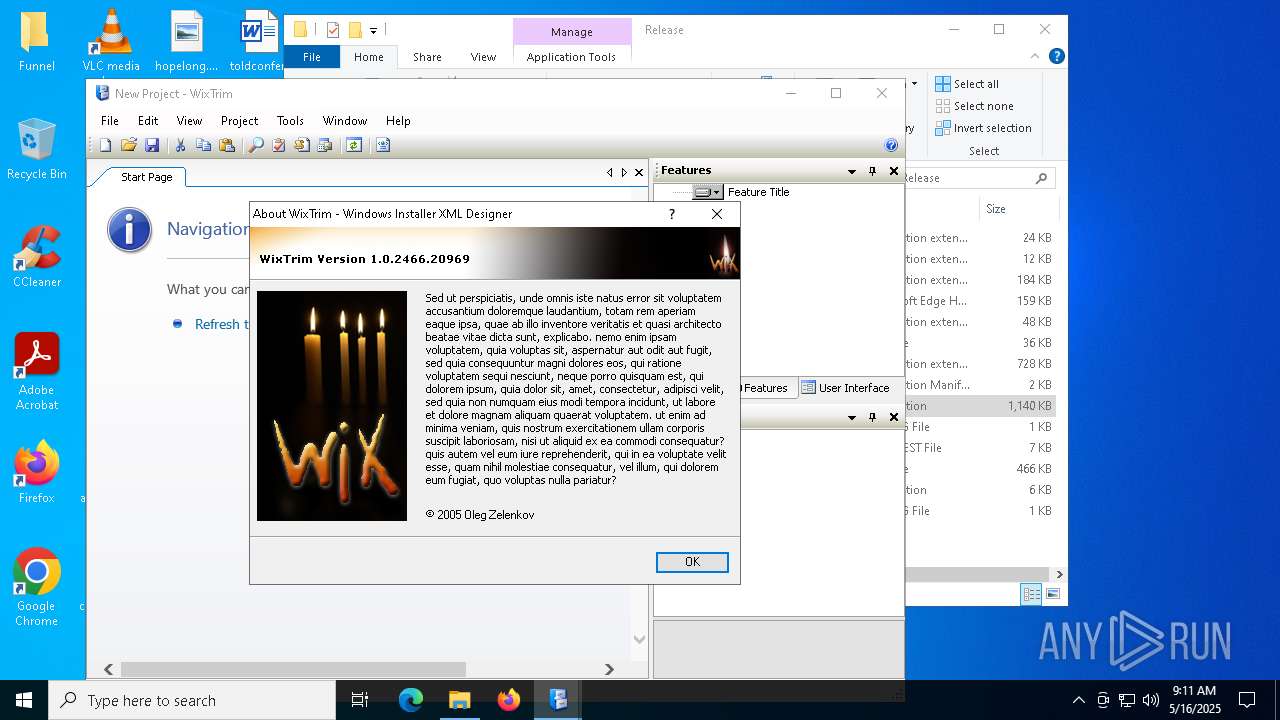Open the Help menu in WixTrim
The width and height of the screenshot is (1280, 720).
click(398, 120)
